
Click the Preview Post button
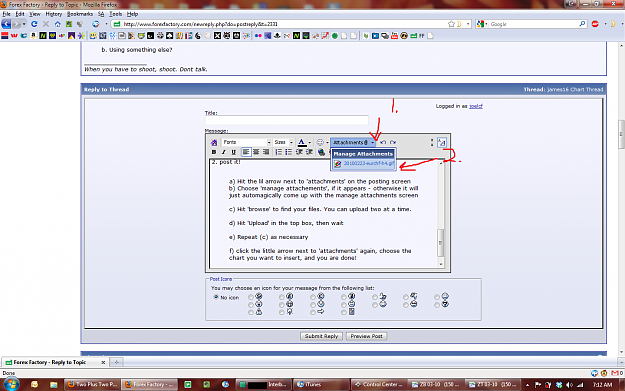pyautogui.click(x=366, y=336)
